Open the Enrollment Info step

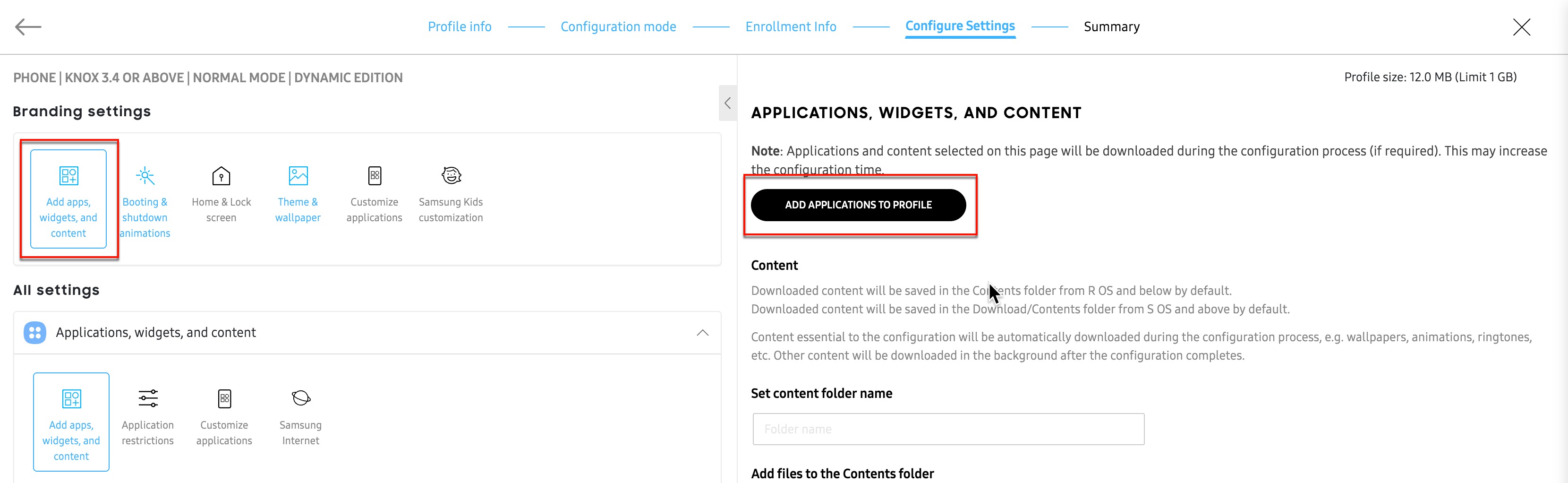click(x=791, y=27)
